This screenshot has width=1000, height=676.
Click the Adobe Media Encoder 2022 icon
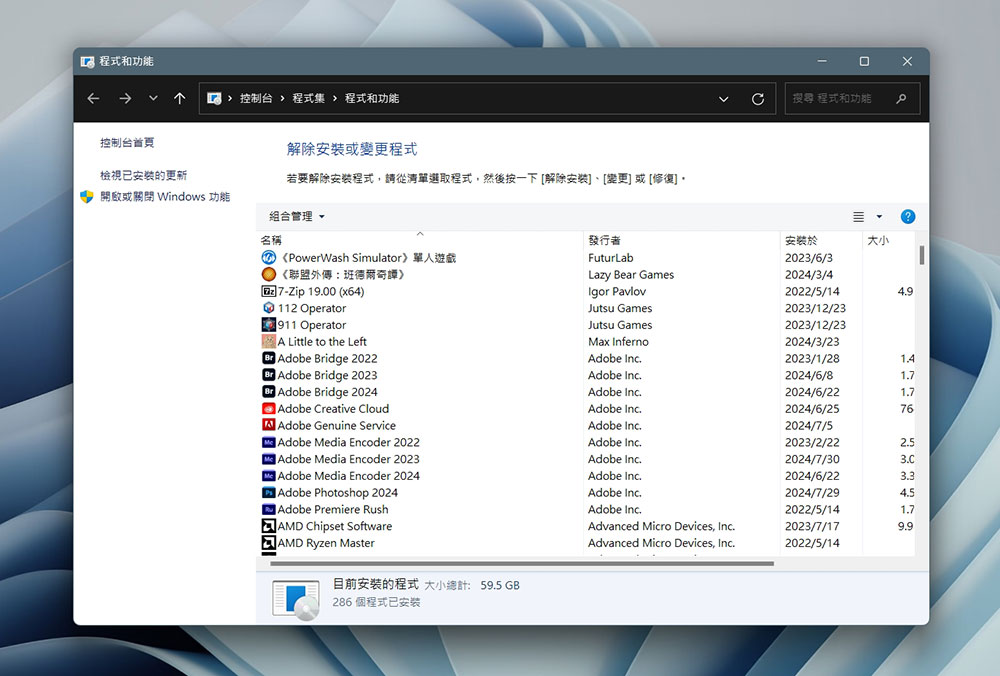(x=268, y=442)
